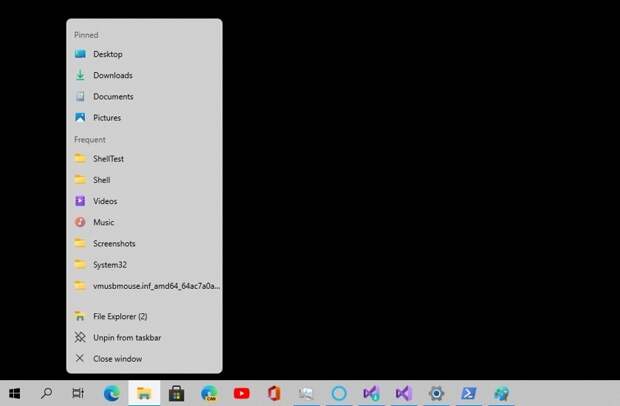The image size is (620, 406).
Task: Open Task View on the taskbar
Action: click(x=78, y=393)
